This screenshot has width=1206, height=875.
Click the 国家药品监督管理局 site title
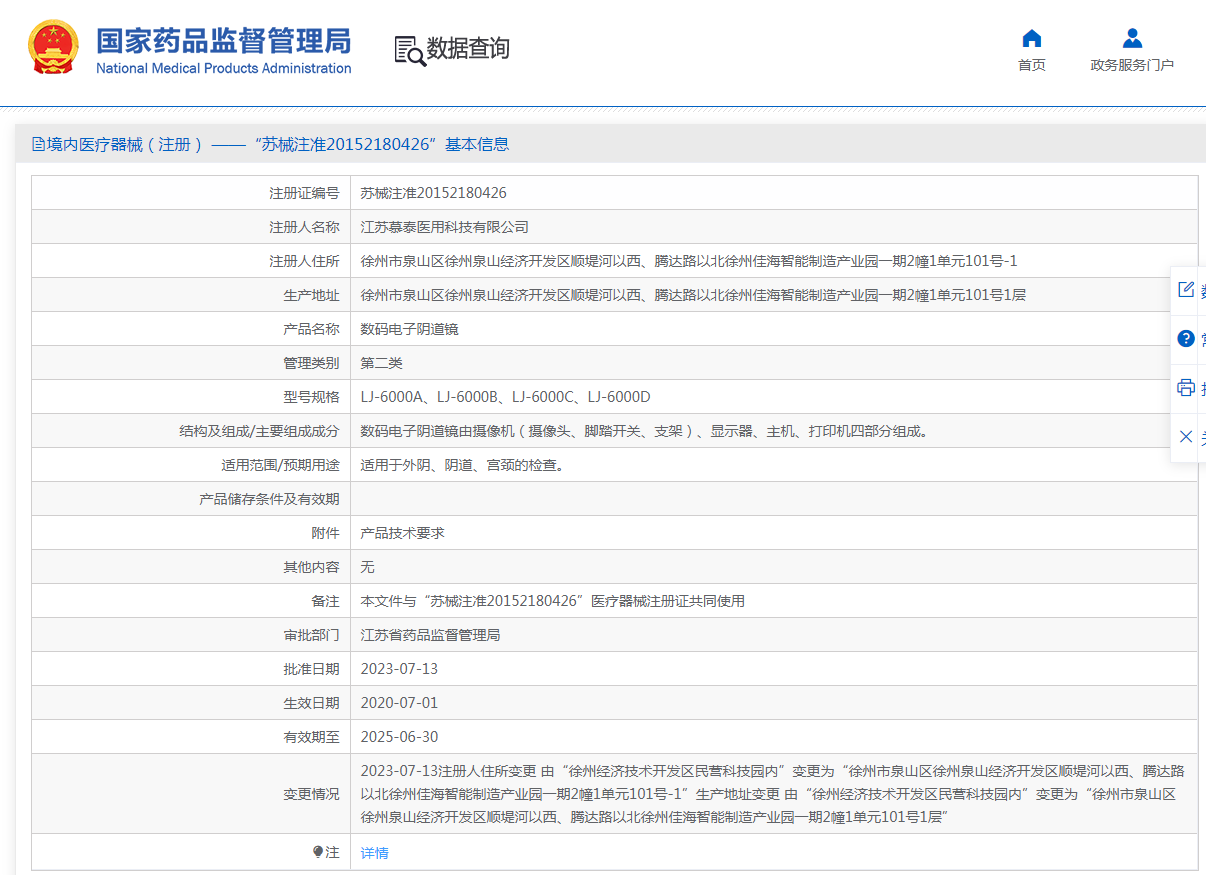[224, 40]
